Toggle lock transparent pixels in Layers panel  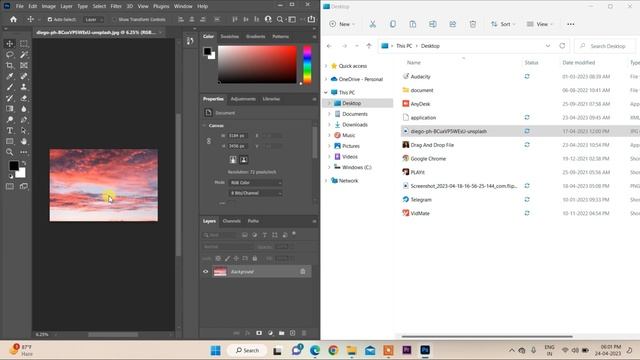point(218,258)
